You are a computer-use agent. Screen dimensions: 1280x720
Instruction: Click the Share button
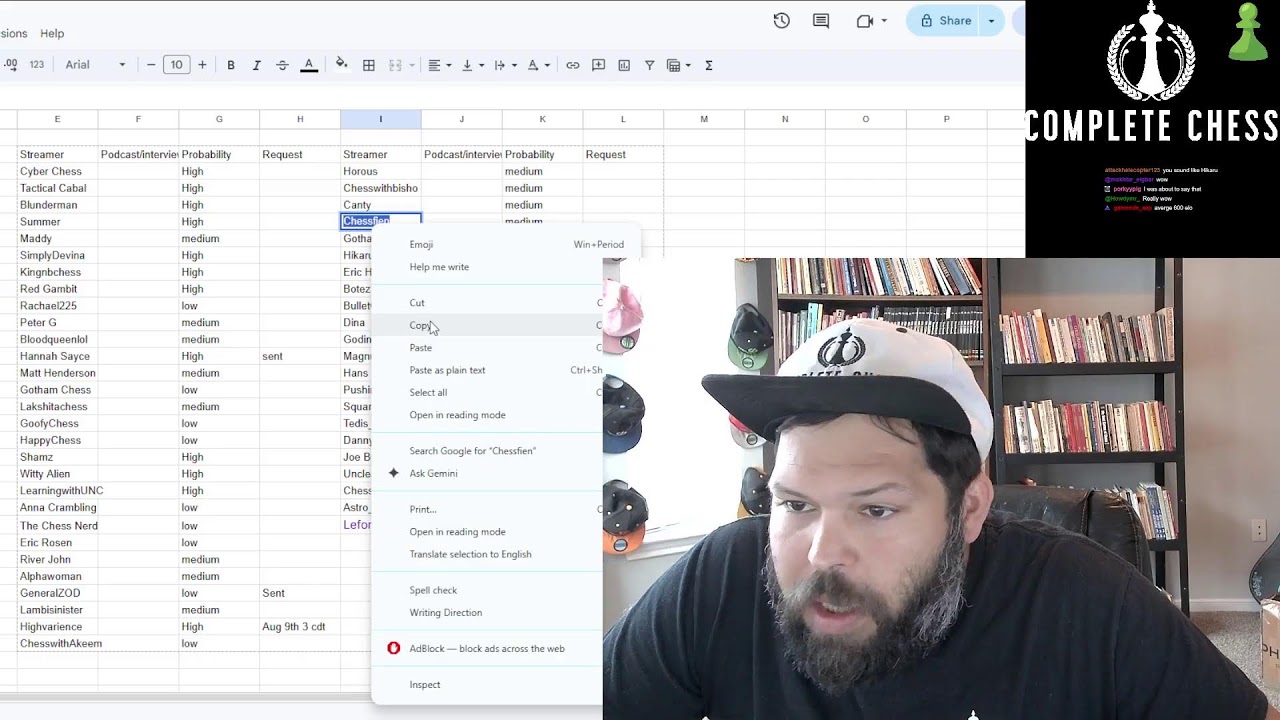tap(945, 21)
